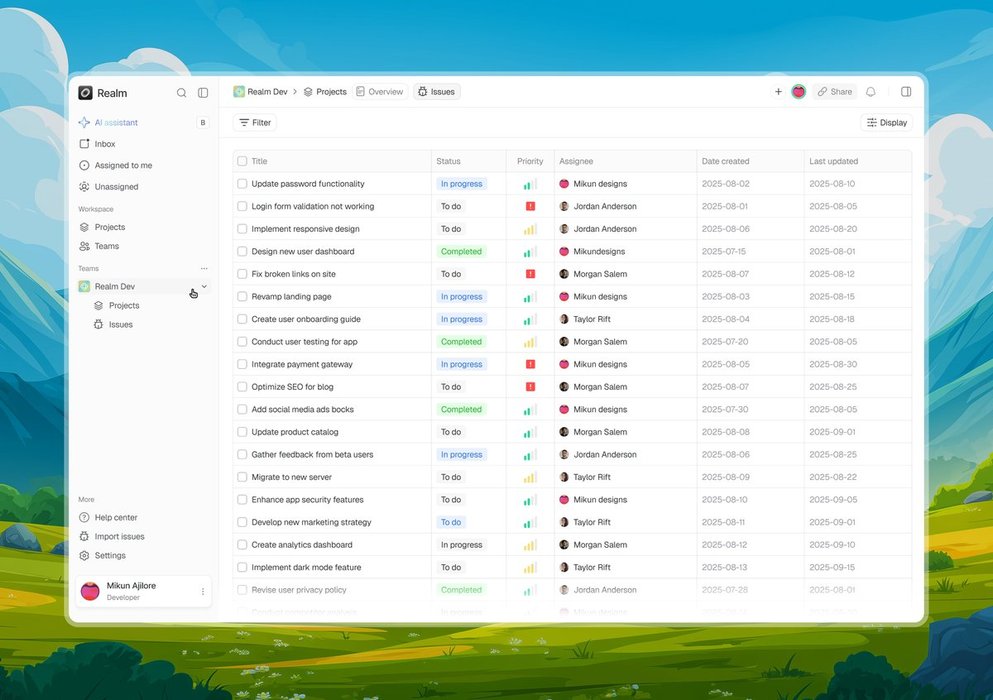Select all issues with header checkbox

point(242,161)
